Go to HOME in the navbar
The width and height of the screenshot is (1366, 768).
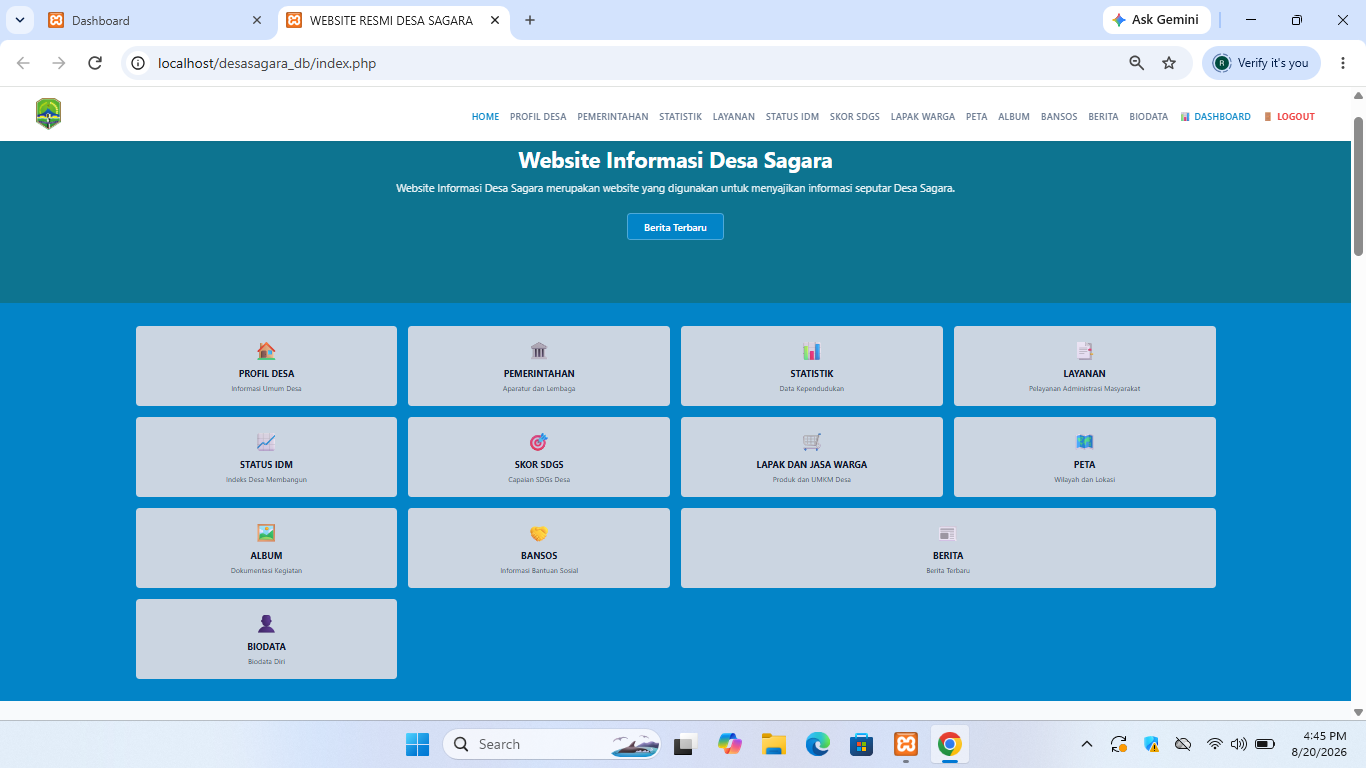coord(485,117)
